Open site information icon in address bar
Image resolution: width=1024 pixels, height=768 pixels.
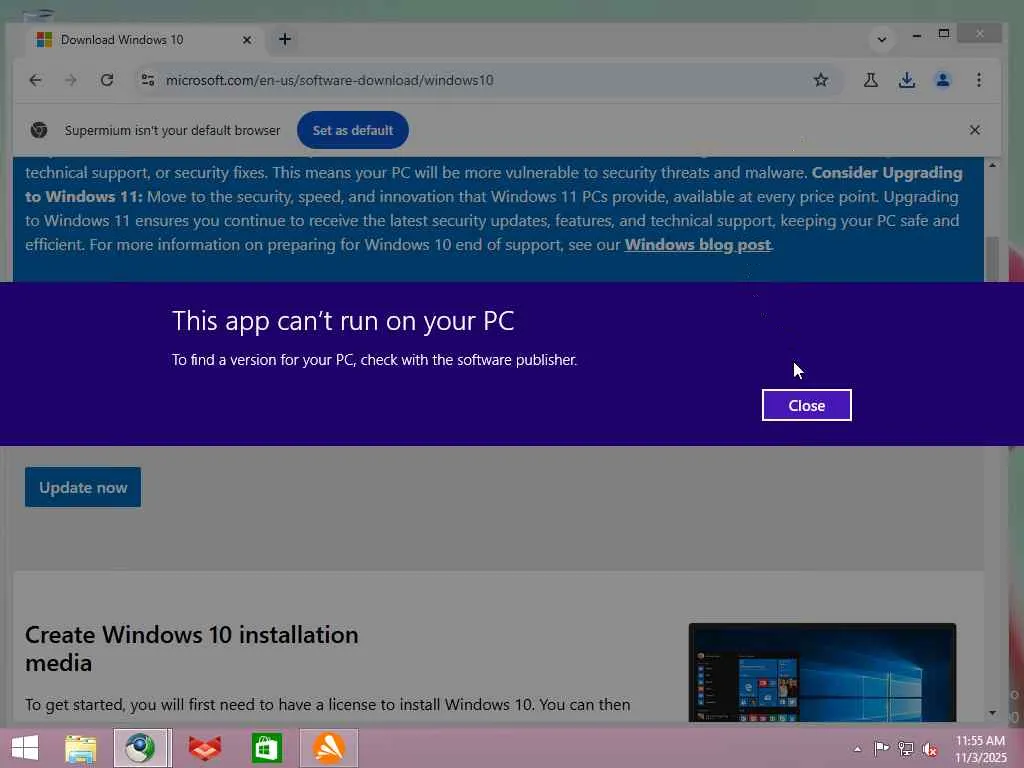(148, 80)
